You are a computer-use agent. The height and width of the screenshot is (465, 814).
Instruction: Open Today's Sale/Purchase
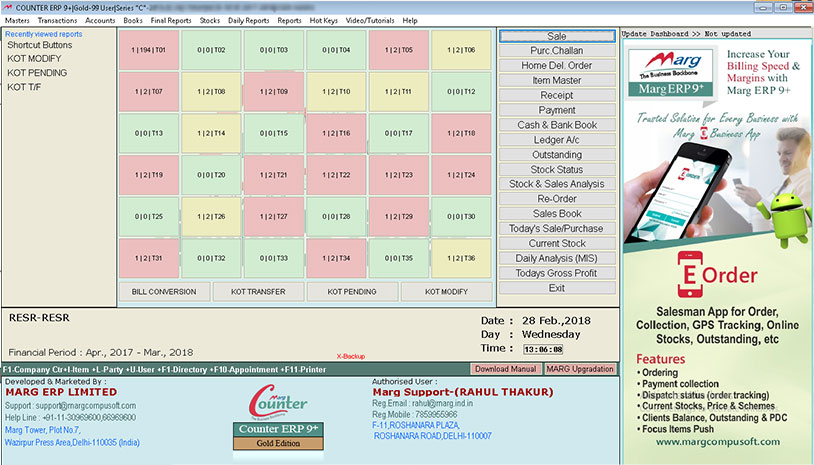[x=557, y=228]
